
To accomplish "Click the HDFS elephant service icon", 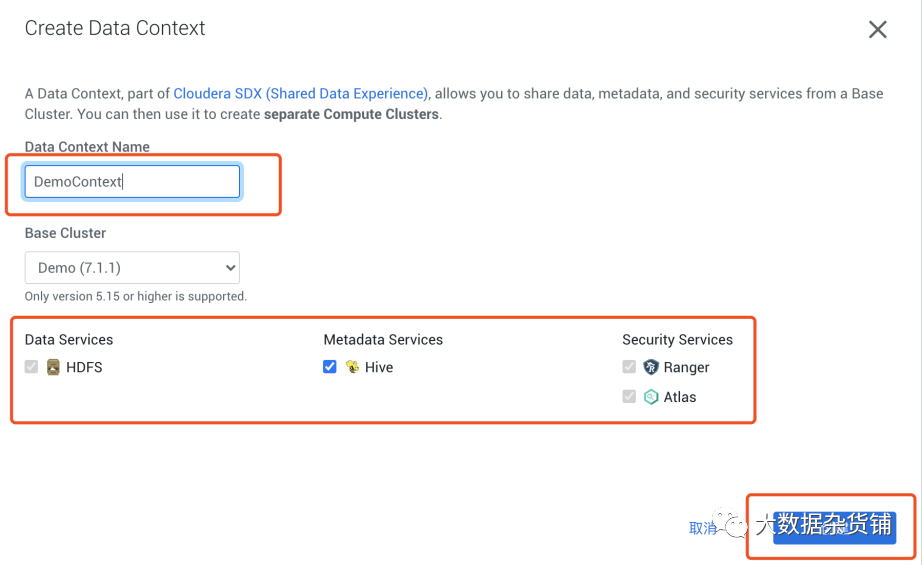I will pyautogui.click(x=53, y=367).
